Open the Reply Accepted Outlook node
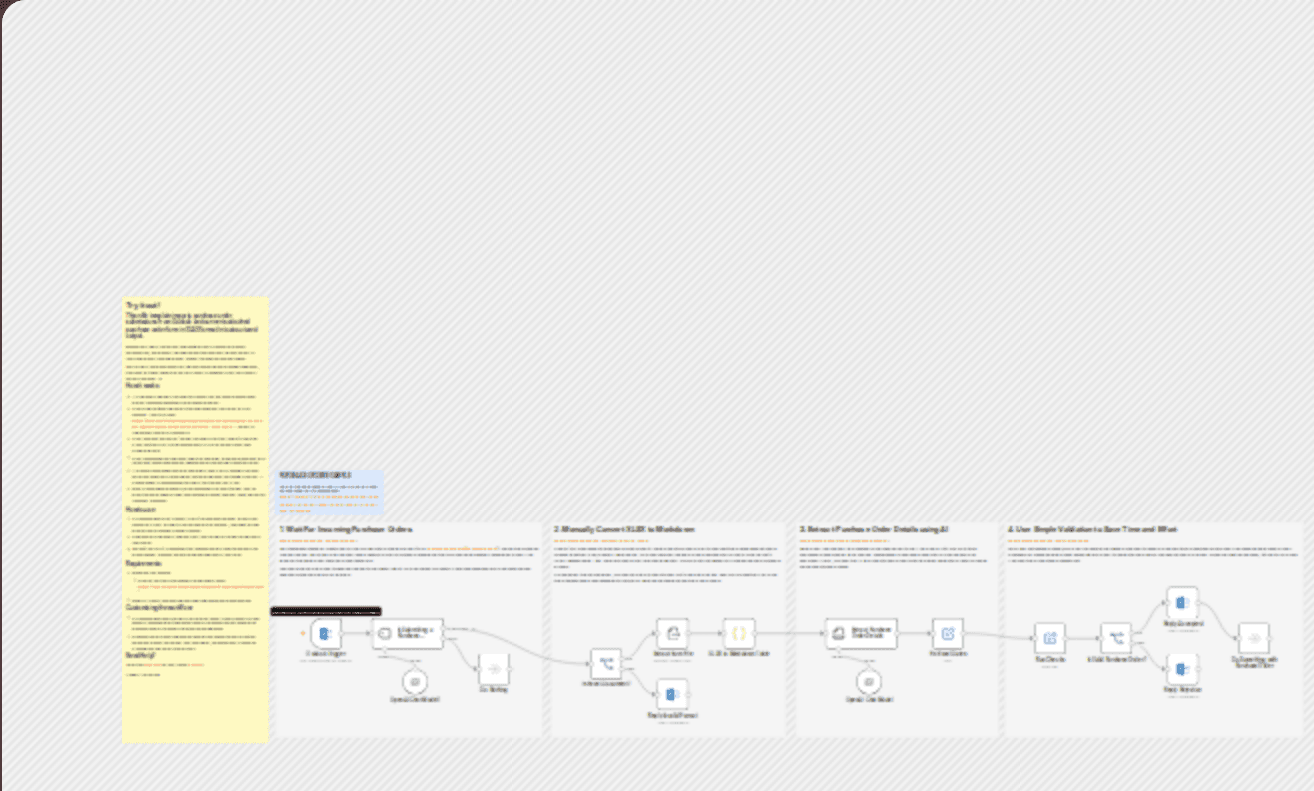This screenshot has width=1314, height=791. tap(1182, 603)
